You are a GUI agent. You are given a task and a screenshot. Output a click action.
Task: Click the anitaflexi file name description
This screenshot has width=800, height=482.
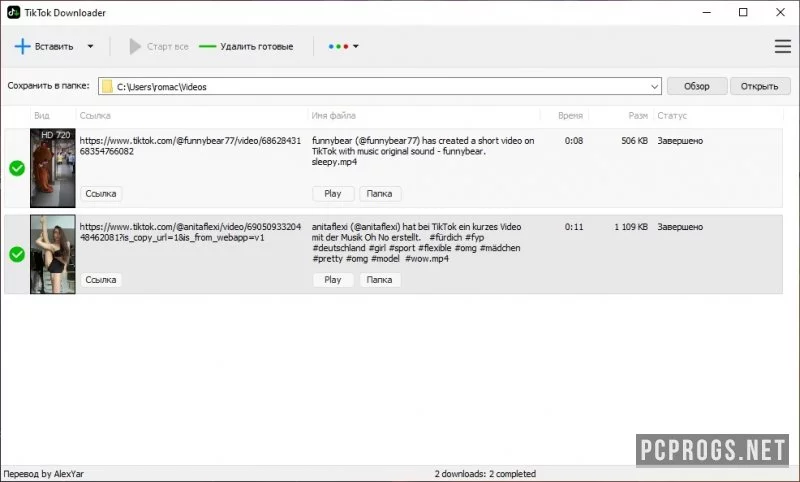(417, 243)
